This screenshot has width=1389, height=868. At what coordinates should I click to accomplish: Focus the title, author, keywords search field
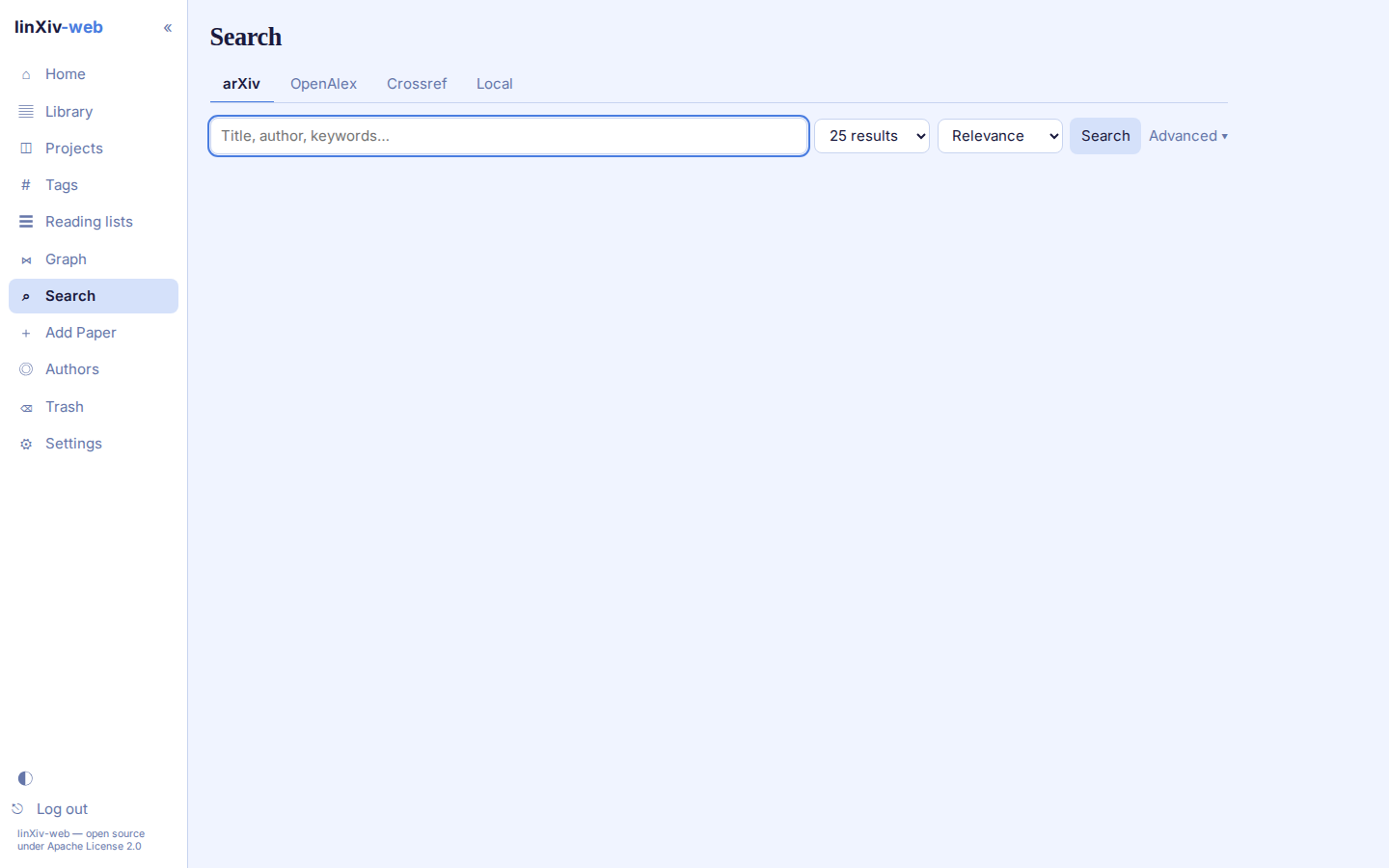tap(509, 136)
